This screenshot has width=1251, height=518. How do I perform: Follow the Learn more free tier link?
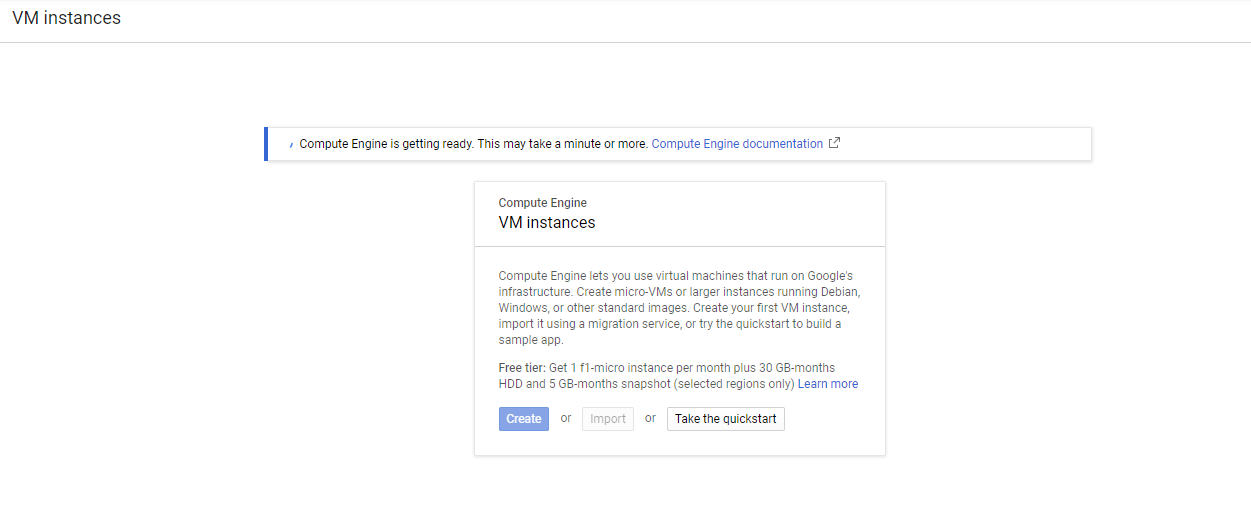pos(827,384)
